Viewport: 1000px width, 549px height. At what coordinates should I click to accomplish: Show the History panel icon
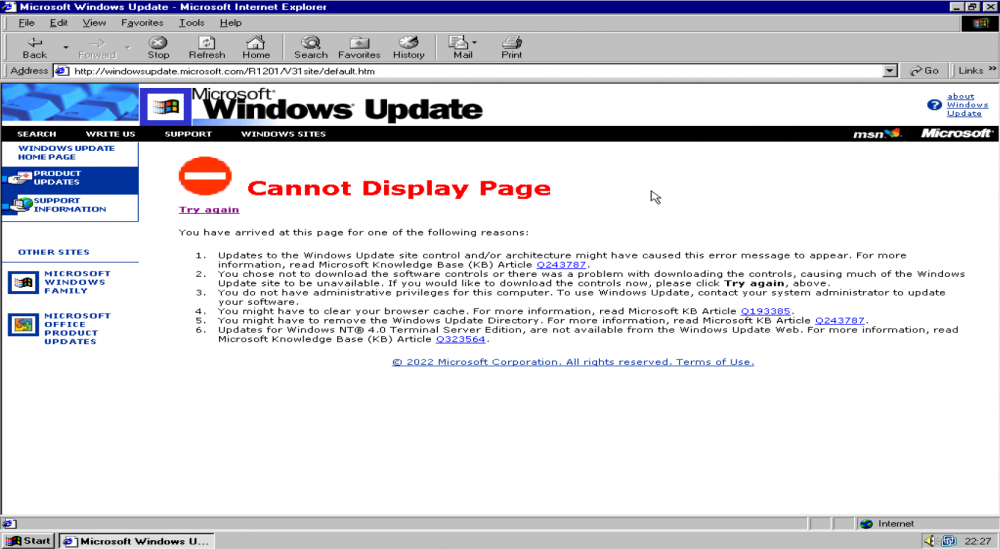pos(408,43)
